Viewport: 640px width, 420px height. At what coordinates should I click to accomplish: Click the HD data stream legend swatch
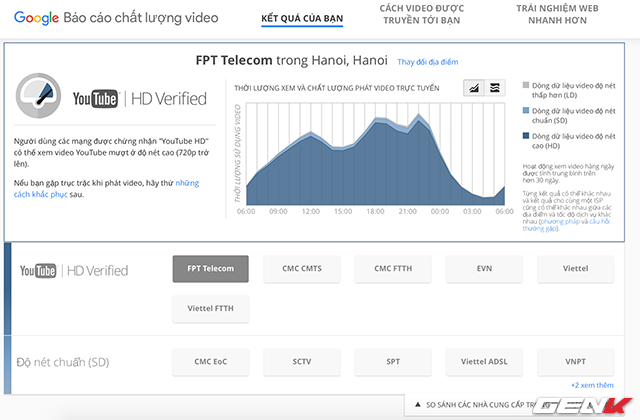click(526, 136)
